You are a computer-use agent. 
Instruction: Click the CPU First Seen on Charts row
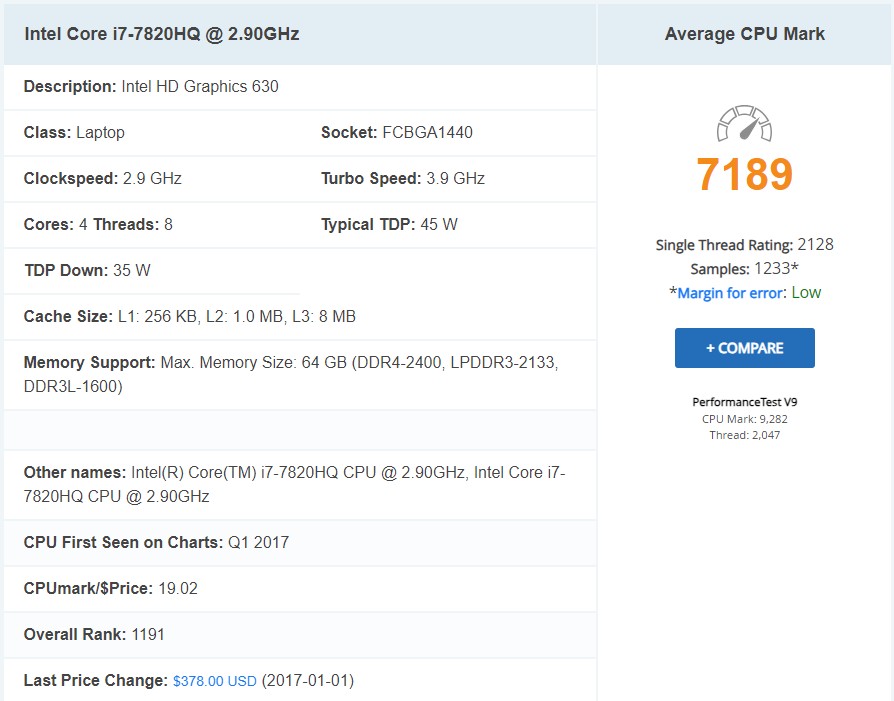pyautogui.click(x=156, y=543)
